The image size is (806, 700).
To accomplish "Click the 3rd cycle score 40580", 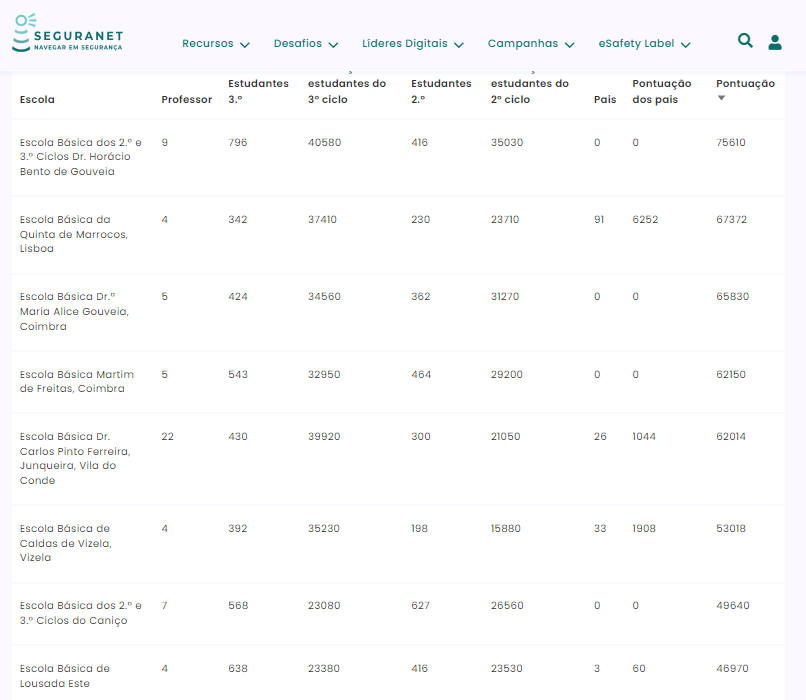I will 324,142.
